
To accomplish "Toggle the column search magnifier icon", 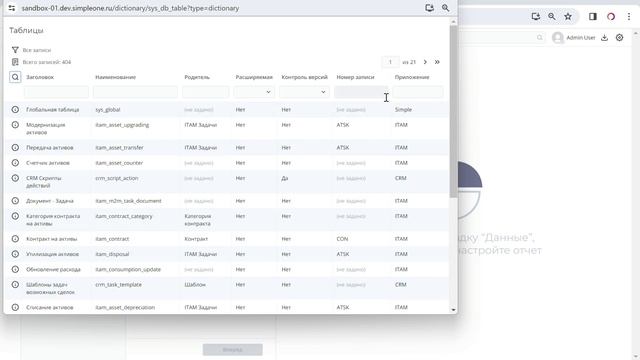I will click(x=15, y=77).
